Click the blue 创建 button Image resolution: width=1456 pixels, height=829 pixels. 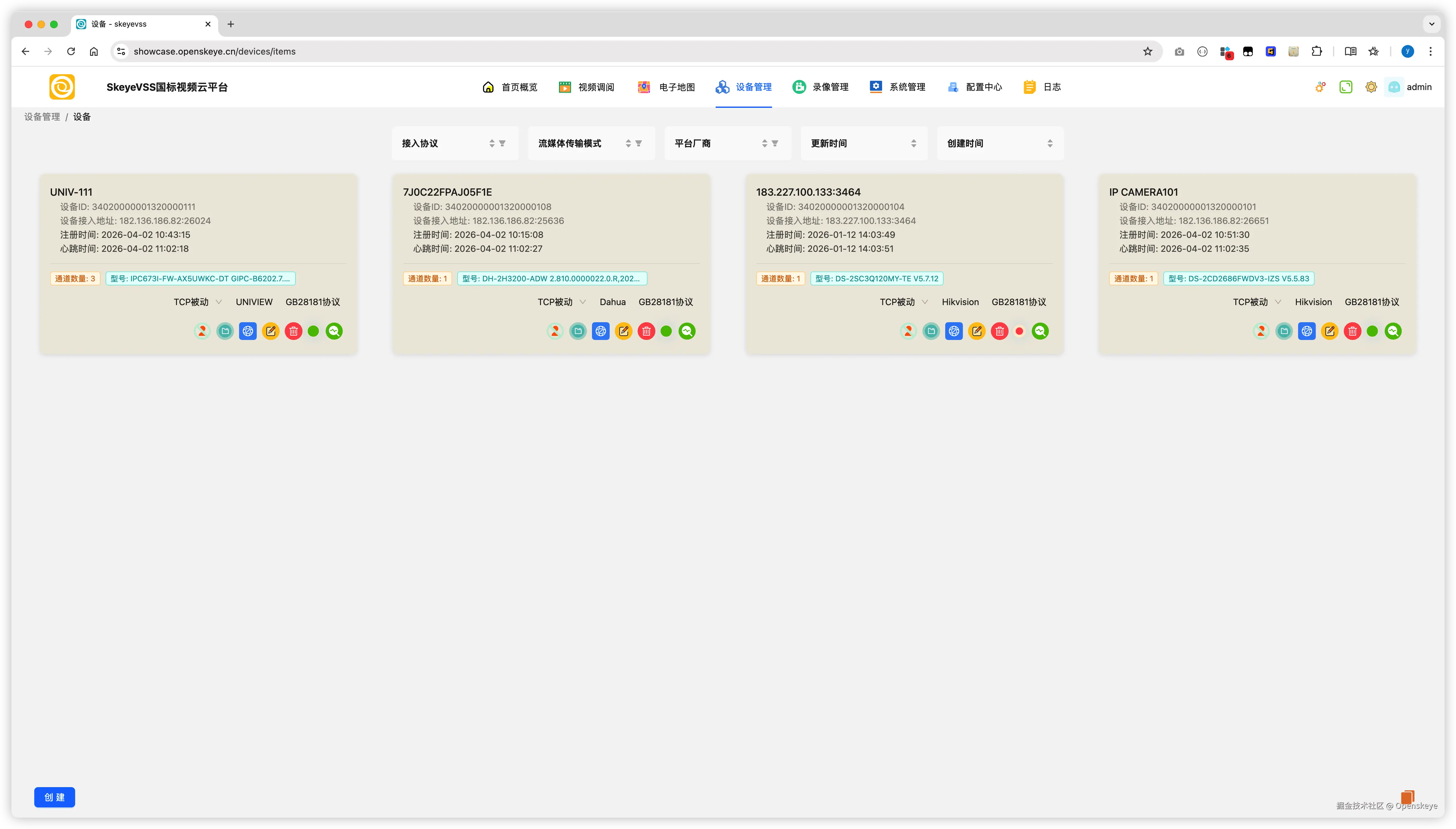tap(55, 797)
